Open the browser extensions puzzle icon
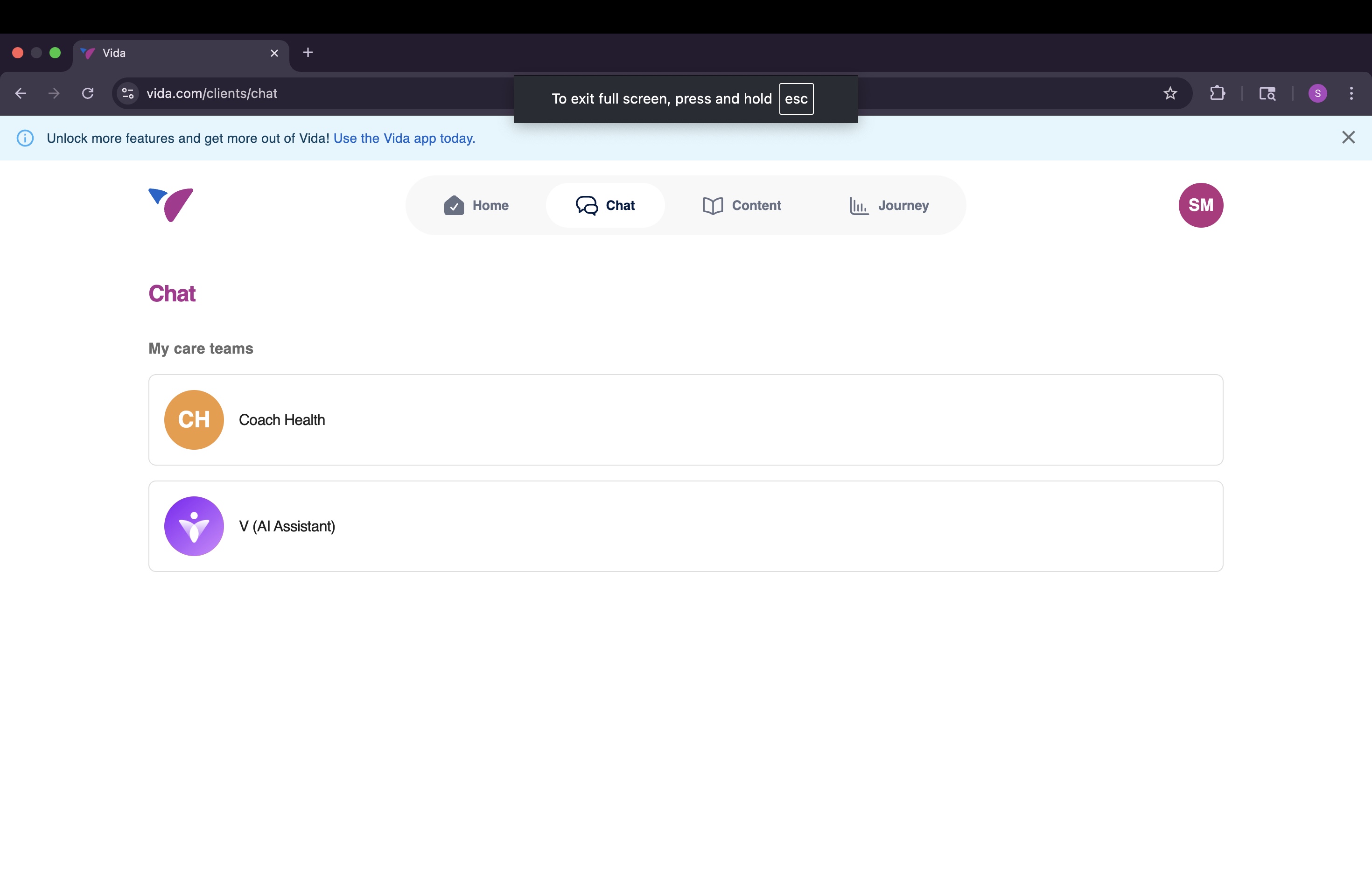 (x=1217, y=93)
